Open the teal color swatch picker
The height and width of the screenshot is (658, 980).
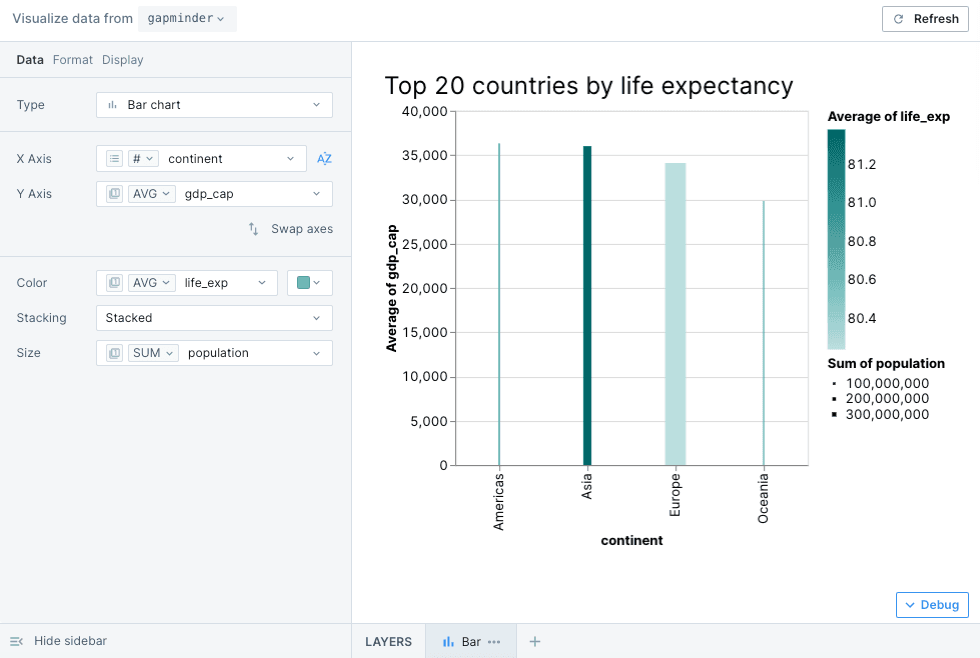pyautogui.click(x=309, y=283)
